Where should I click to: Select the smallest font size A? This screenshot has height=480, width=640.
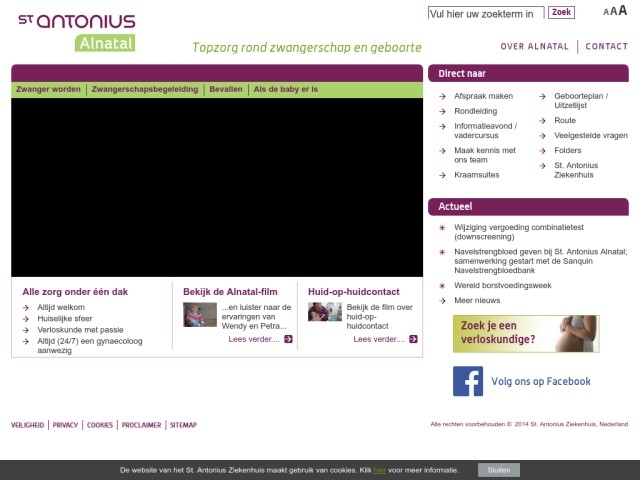click(x=606, y=12)
